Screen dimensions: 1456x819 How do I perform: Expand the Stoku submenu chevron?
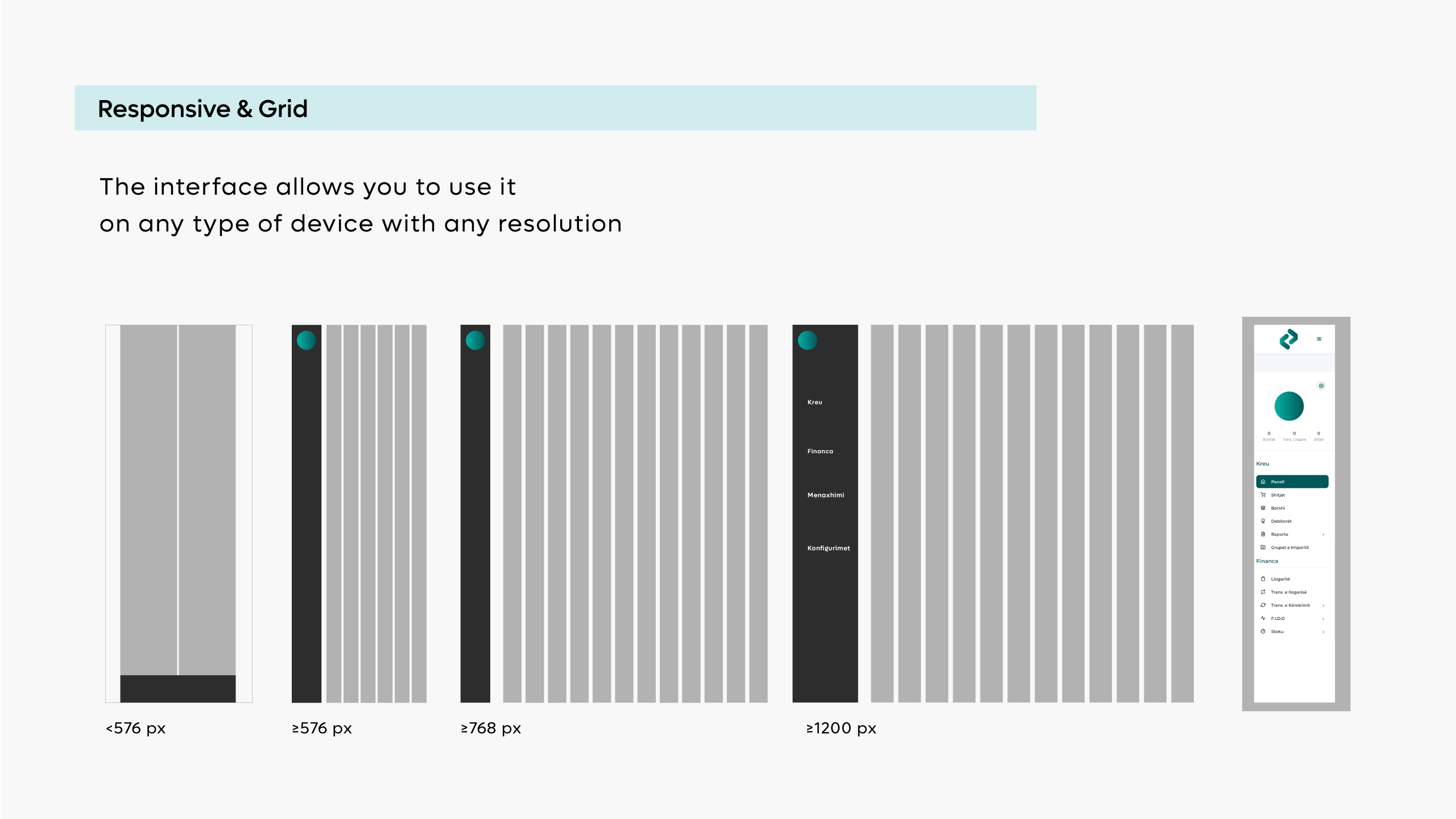click(x=1323, y=632)
